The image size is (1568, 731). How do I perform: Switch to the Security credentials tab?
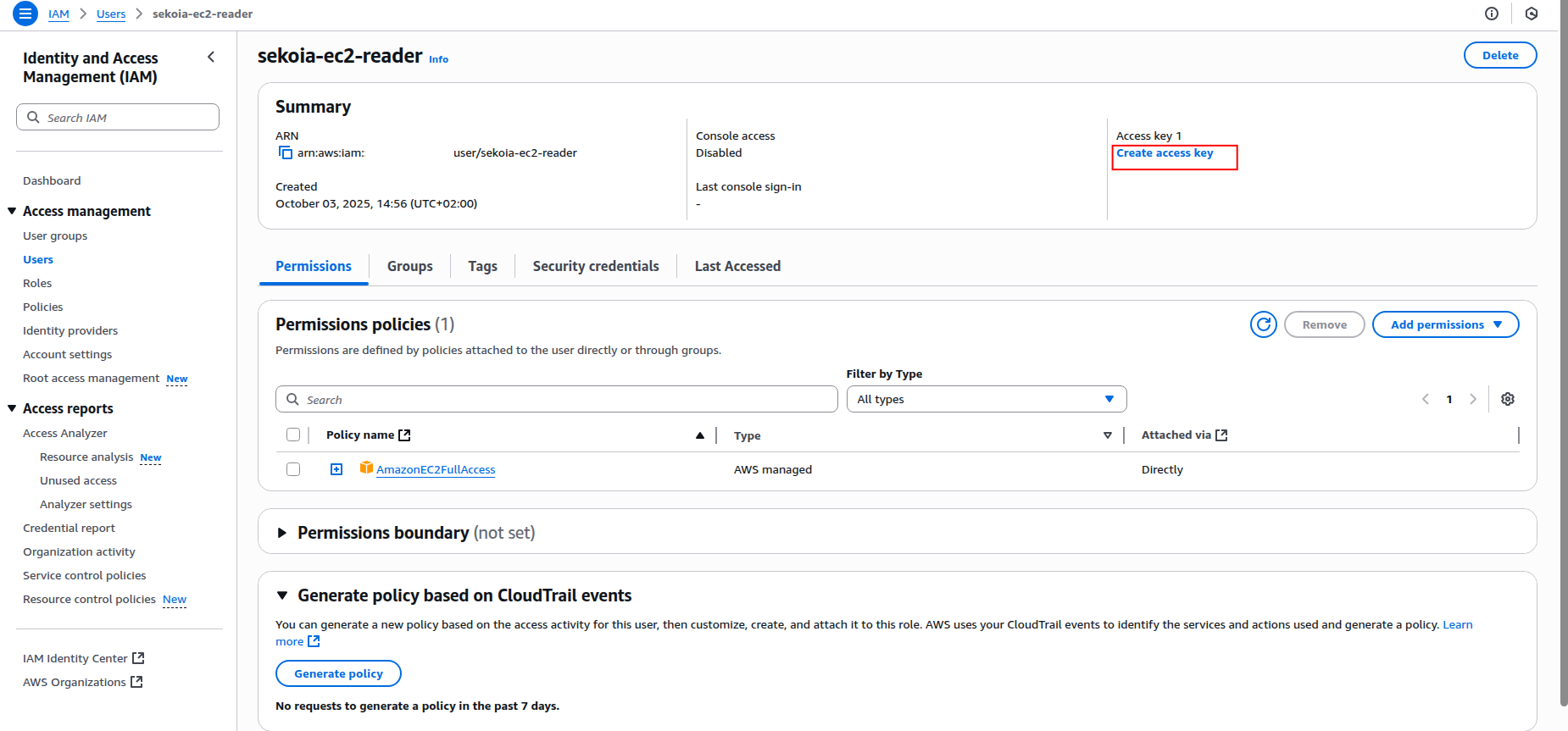(595, 266)
